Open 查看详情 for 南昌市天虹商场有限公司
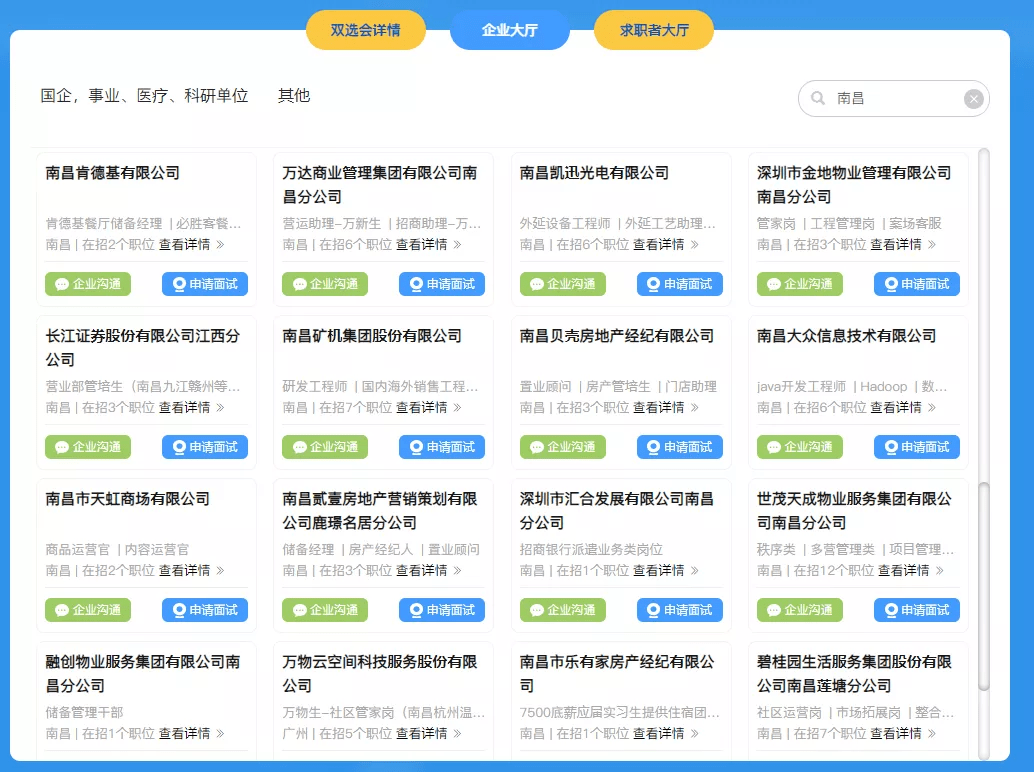 185,570
